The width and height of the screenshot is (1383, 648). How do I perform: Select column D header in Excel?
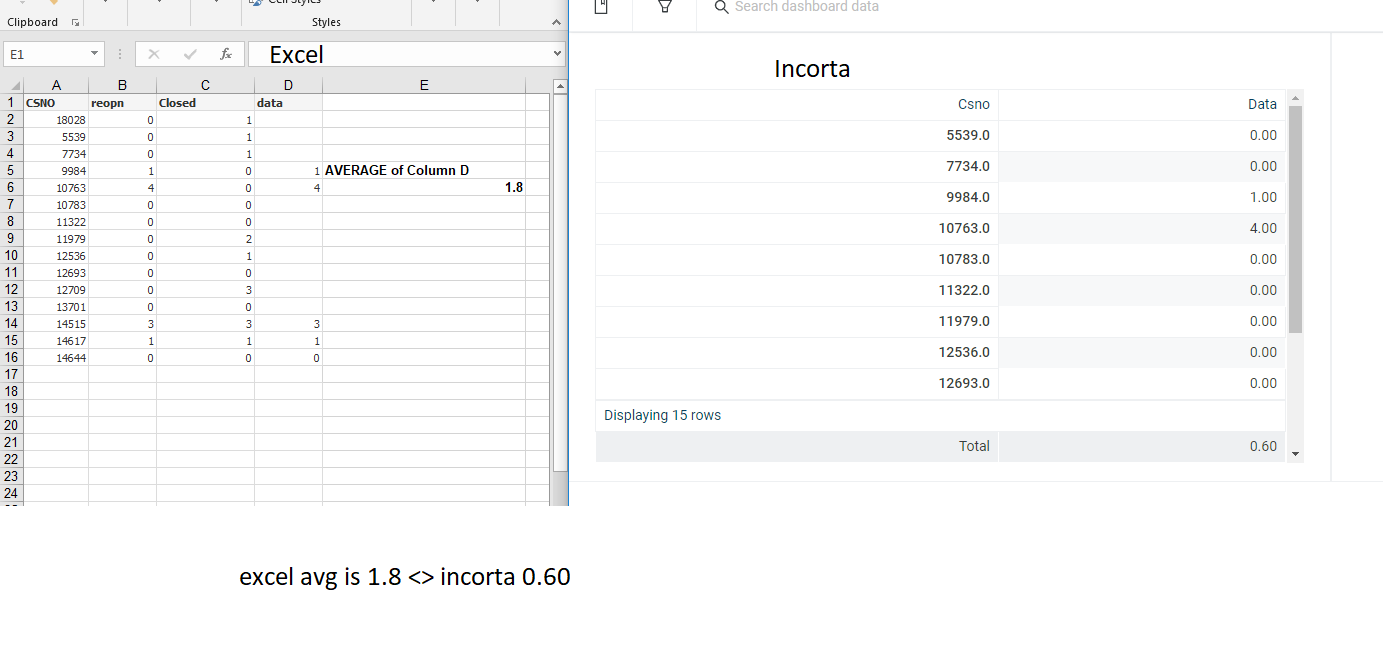(288, 86)
